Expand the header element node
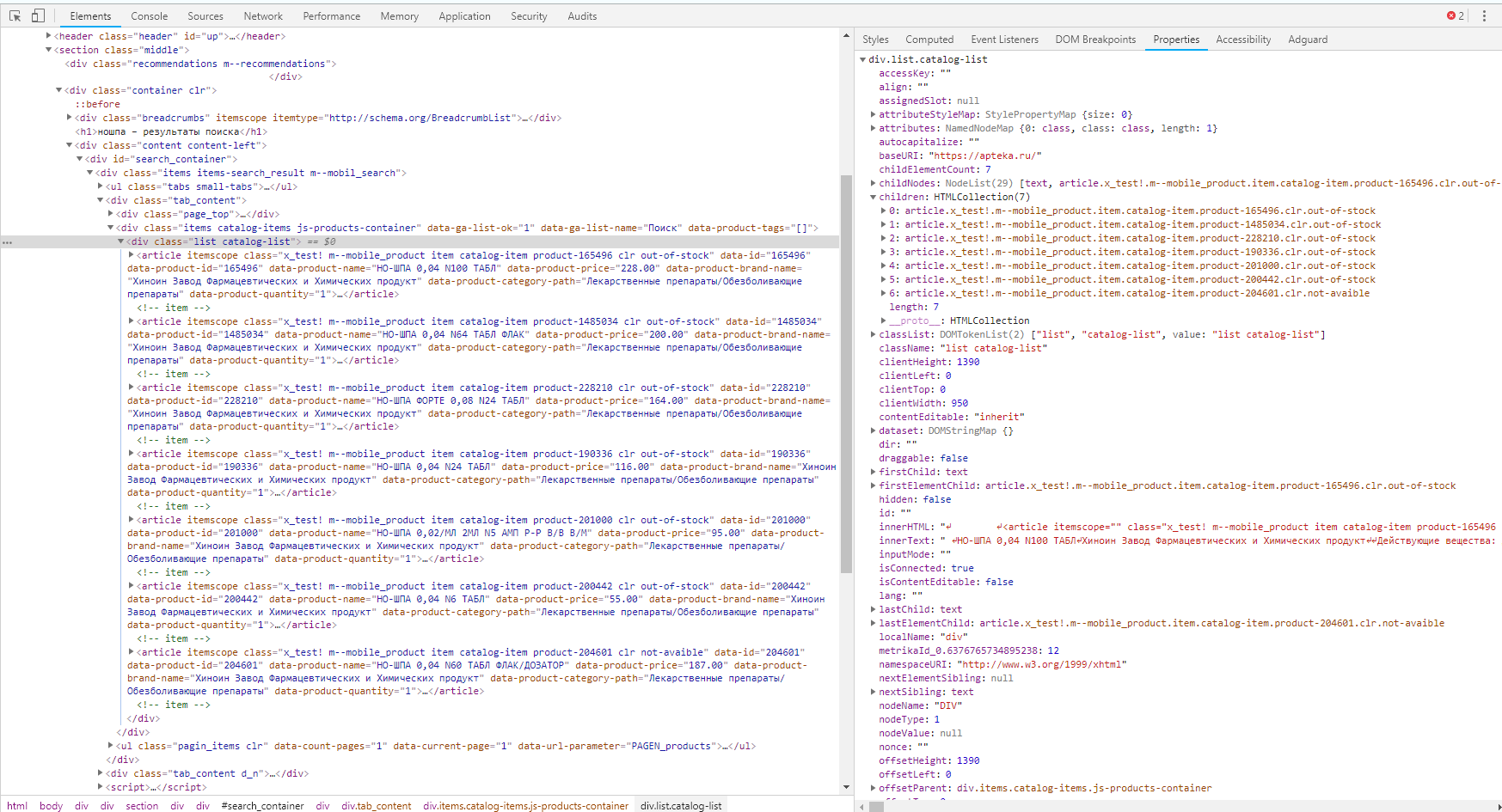Viewport: 1502px width, 812px height. coord(49,36)
